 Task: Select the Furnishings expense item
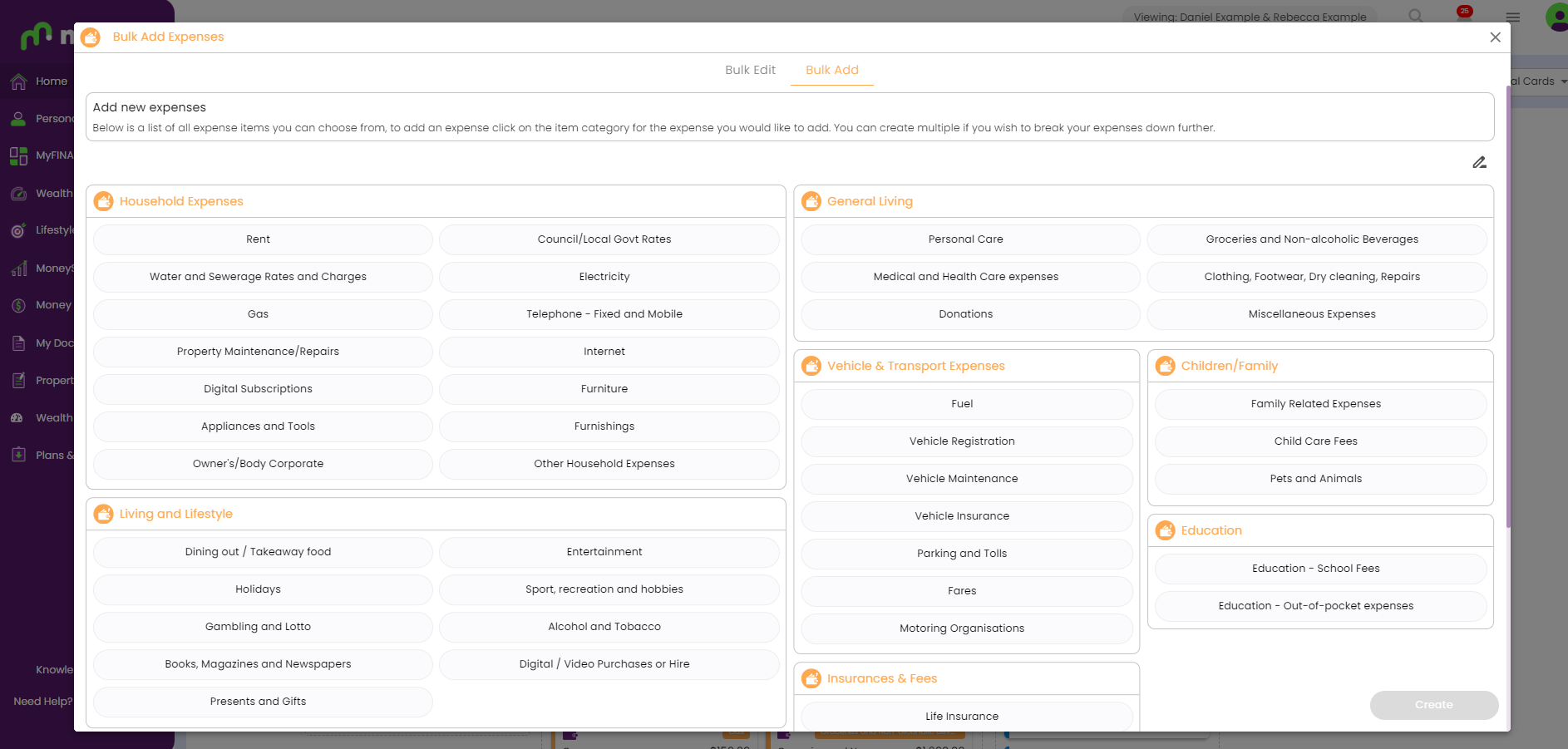(609, 426)
